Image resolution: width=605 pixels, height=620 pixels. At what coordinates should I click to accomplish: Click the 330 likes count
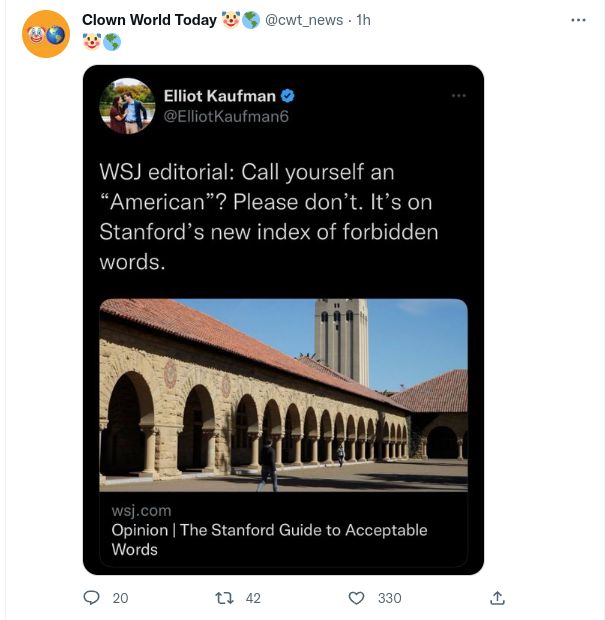[x=389, y=598]
